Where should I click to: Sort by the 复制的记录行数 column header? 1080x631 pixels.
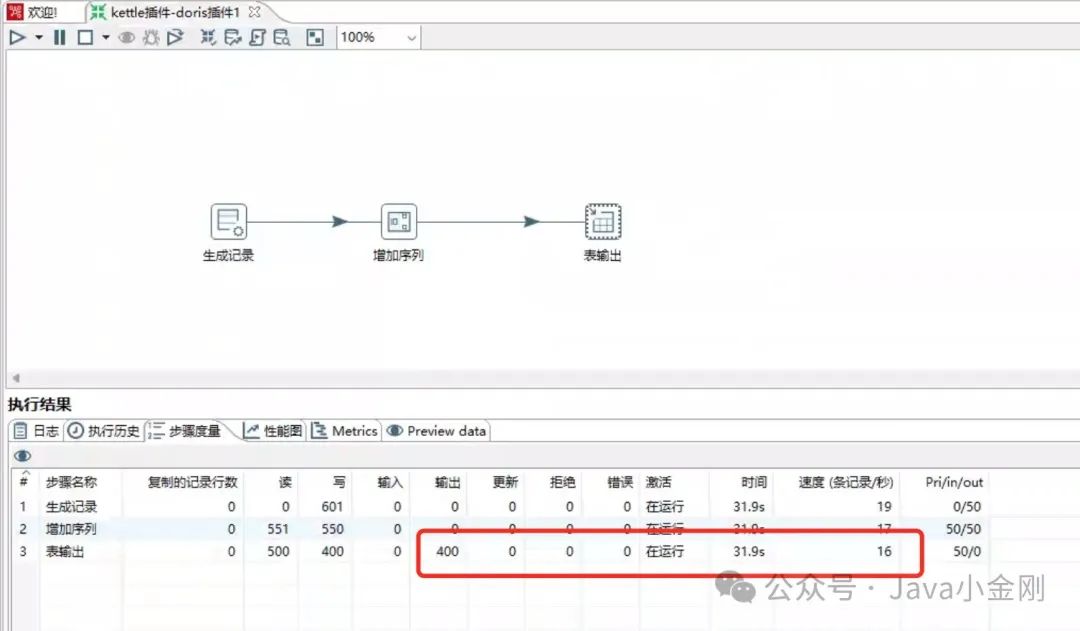192,482
